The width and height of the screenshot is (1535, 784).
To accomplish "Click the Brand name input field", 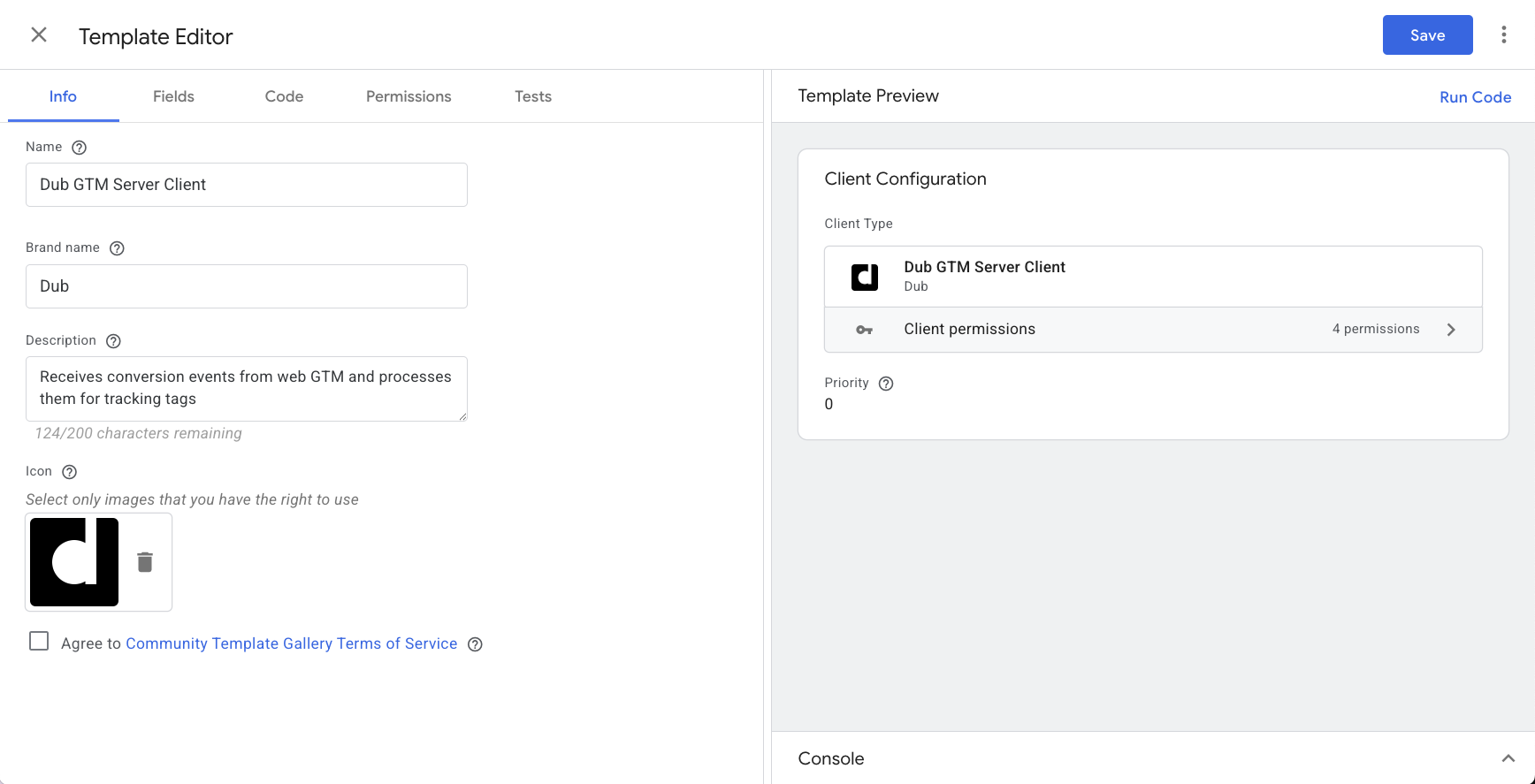I will coord(247,286).
